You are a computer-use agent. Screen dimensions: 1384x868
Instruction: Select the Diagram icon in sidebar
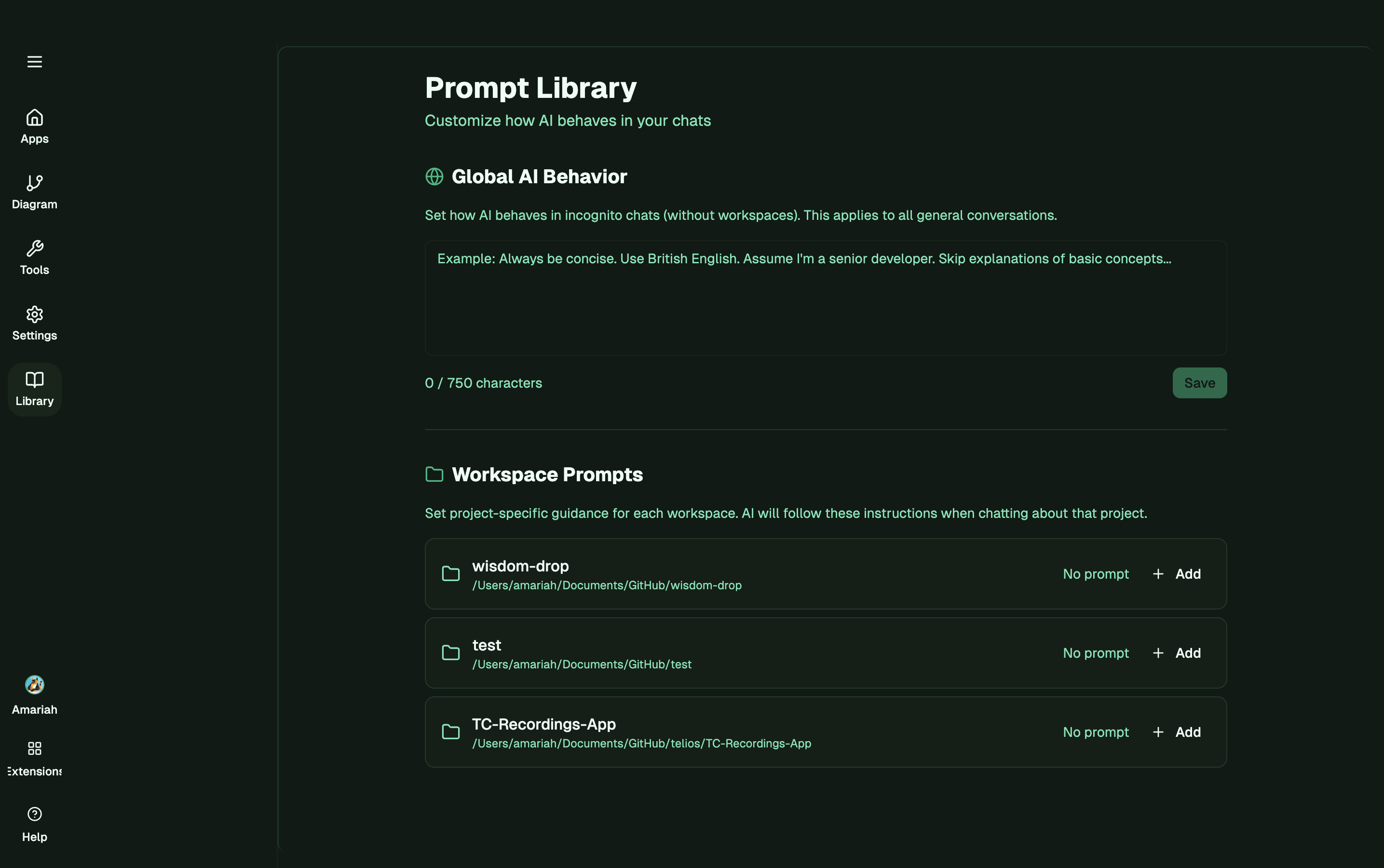(x=34, y=184)
